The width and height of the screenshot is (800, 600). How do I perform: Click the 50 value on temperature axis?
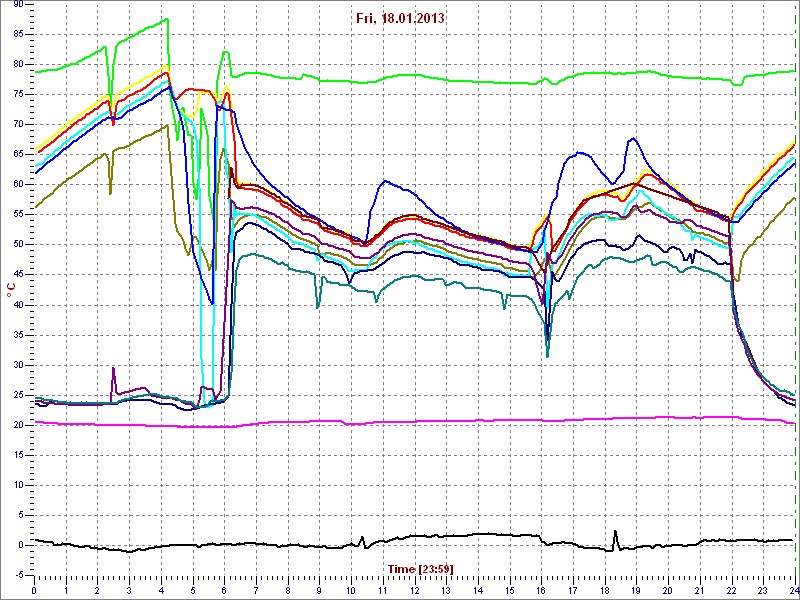click(x=17, y=244)
